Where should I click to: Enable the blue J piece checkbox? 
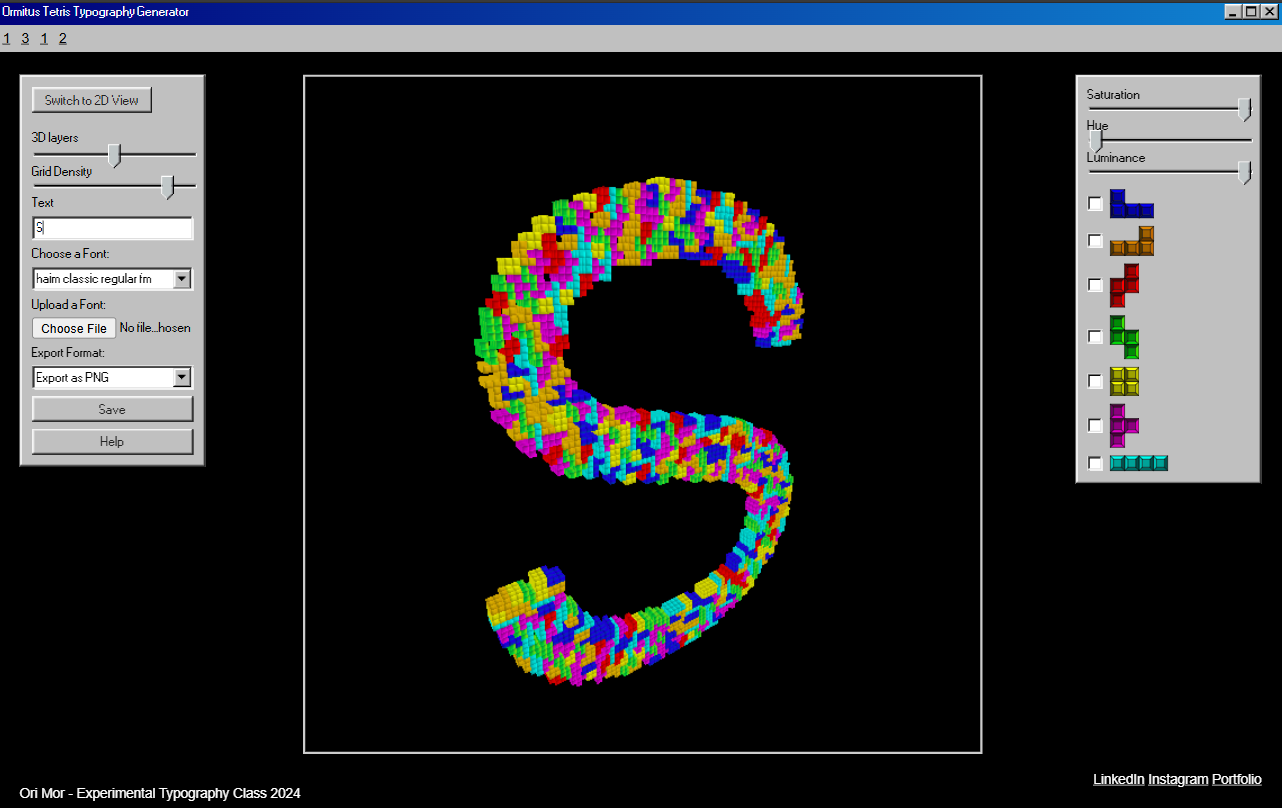(1095, 204)
